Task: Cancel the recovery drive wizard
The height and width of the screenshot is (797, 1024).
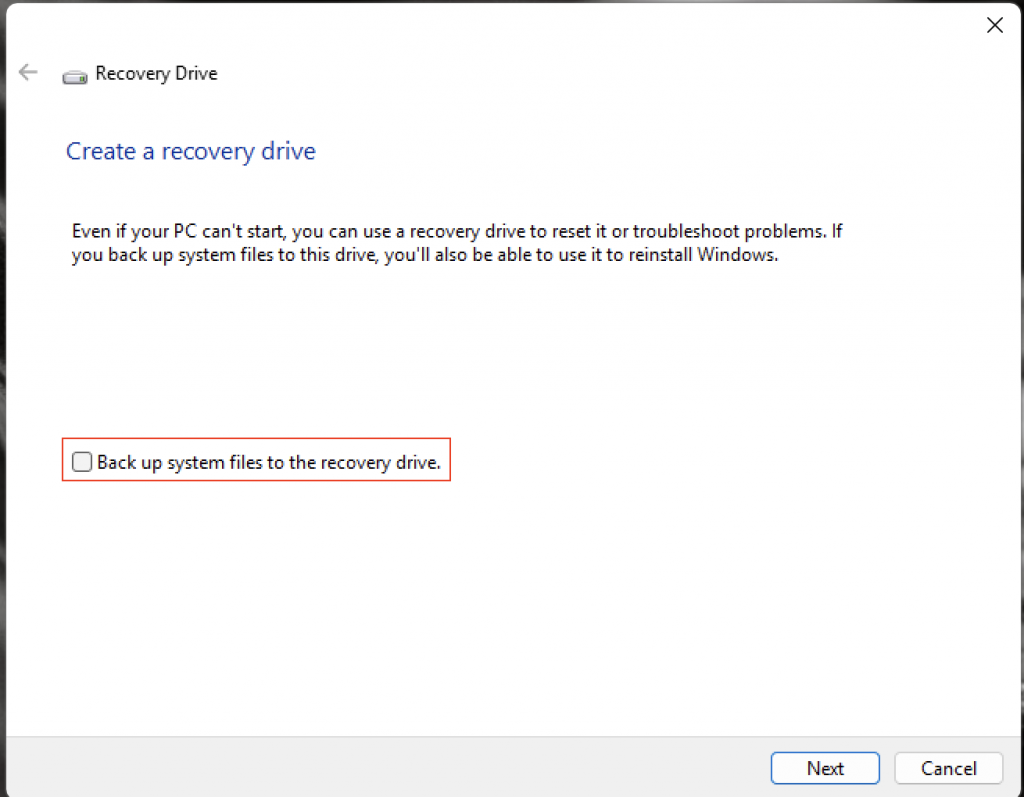Action: coord(948,768)
